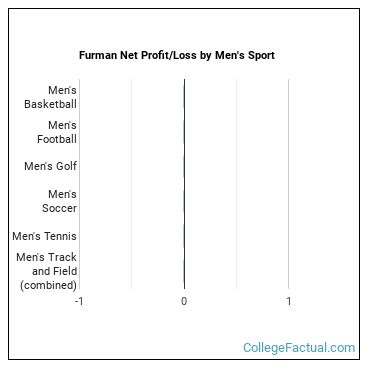
Task: Click the word Basketball in the axis label
Action: click(50, 104)
